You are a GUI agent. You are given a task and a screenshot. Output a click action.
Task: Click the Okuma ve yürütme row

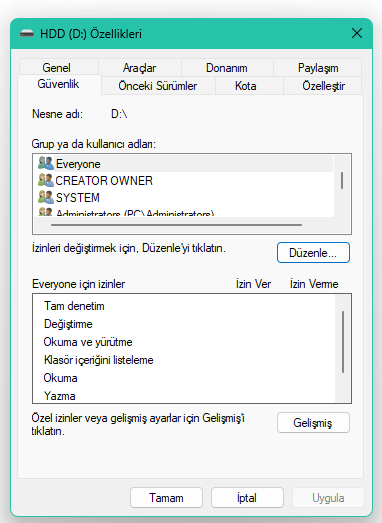[184, 342]
